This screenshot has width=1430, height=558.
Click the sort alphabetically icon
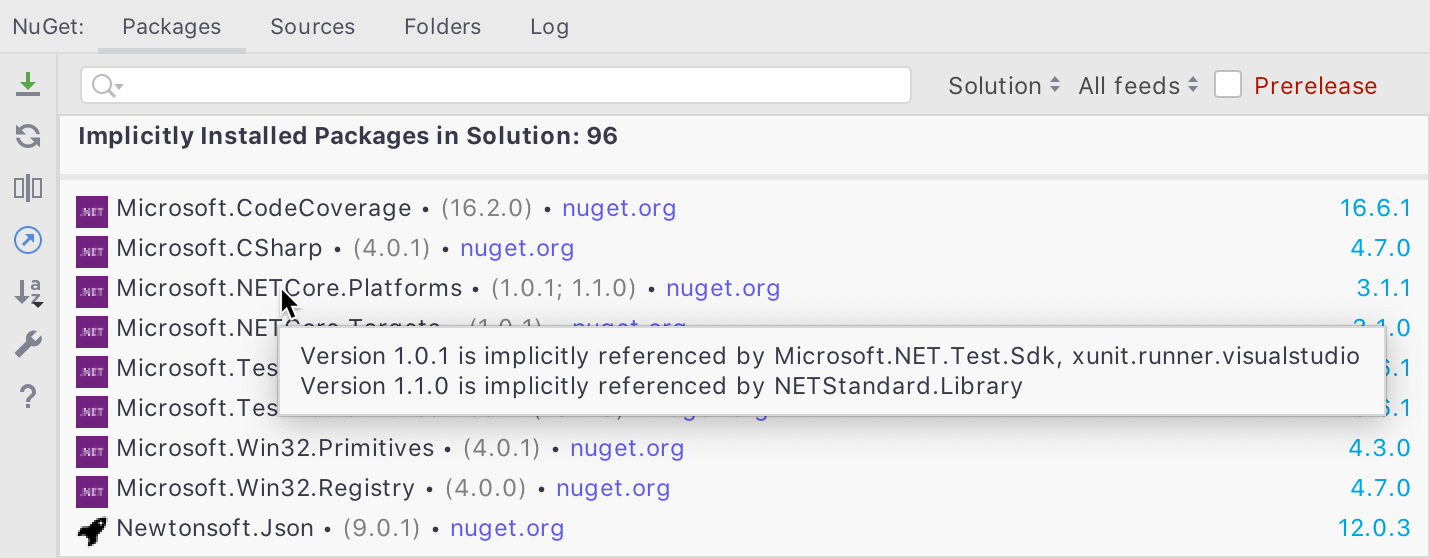tap(28, 292)
